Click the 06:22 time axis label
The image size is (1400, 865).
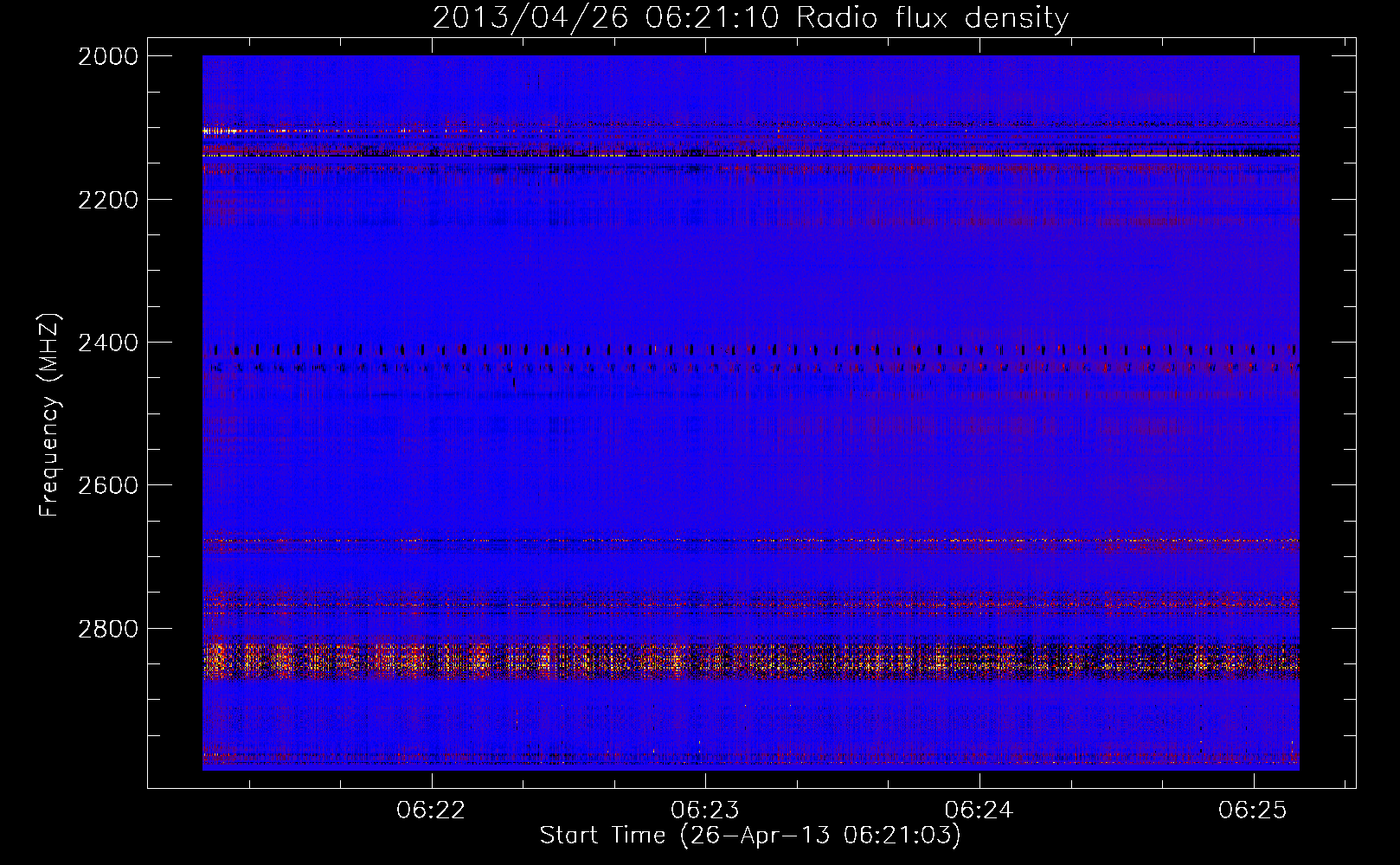tap(431, 811)
